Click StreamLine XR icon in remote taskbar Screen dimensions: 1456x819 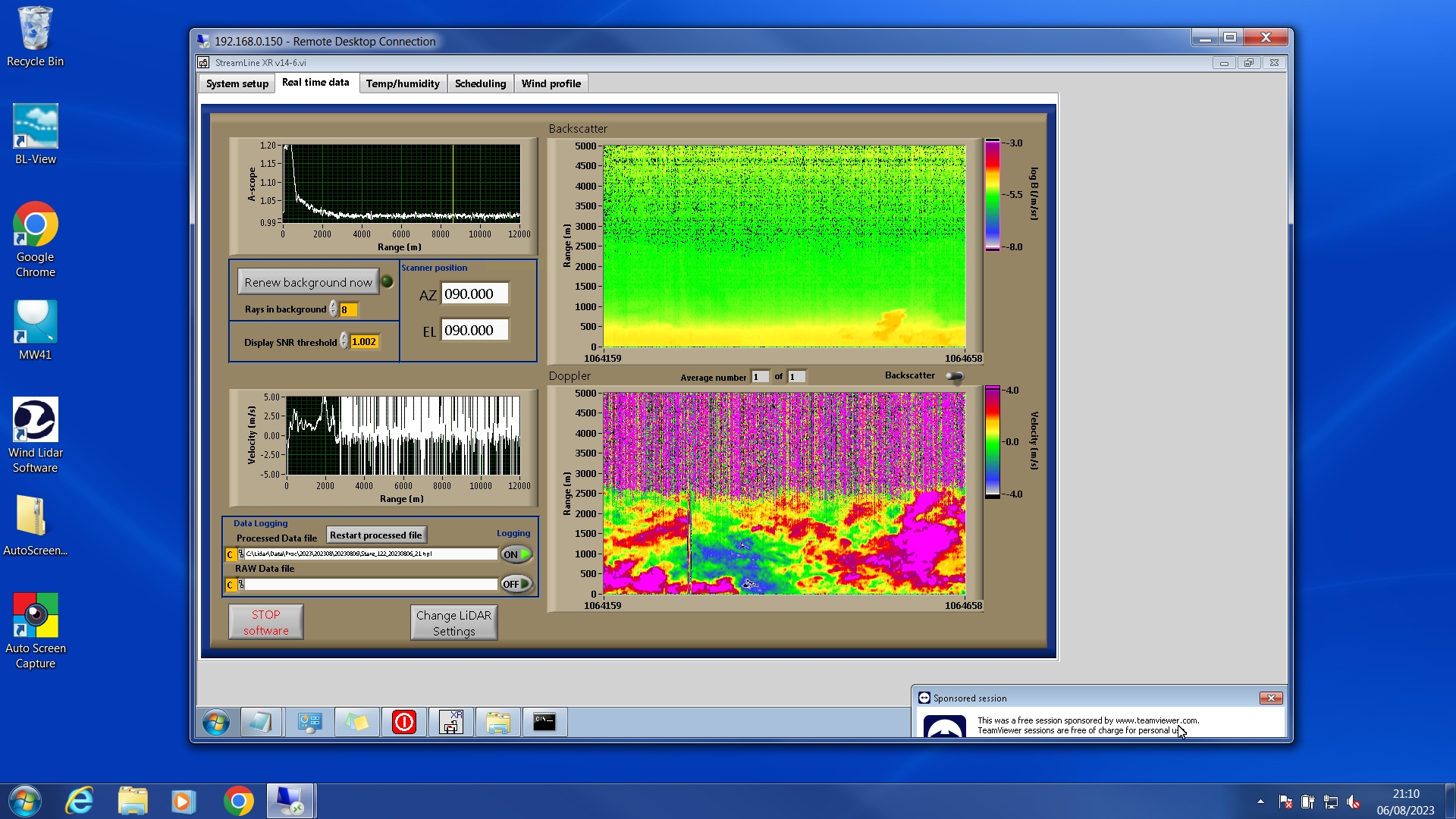451,722
